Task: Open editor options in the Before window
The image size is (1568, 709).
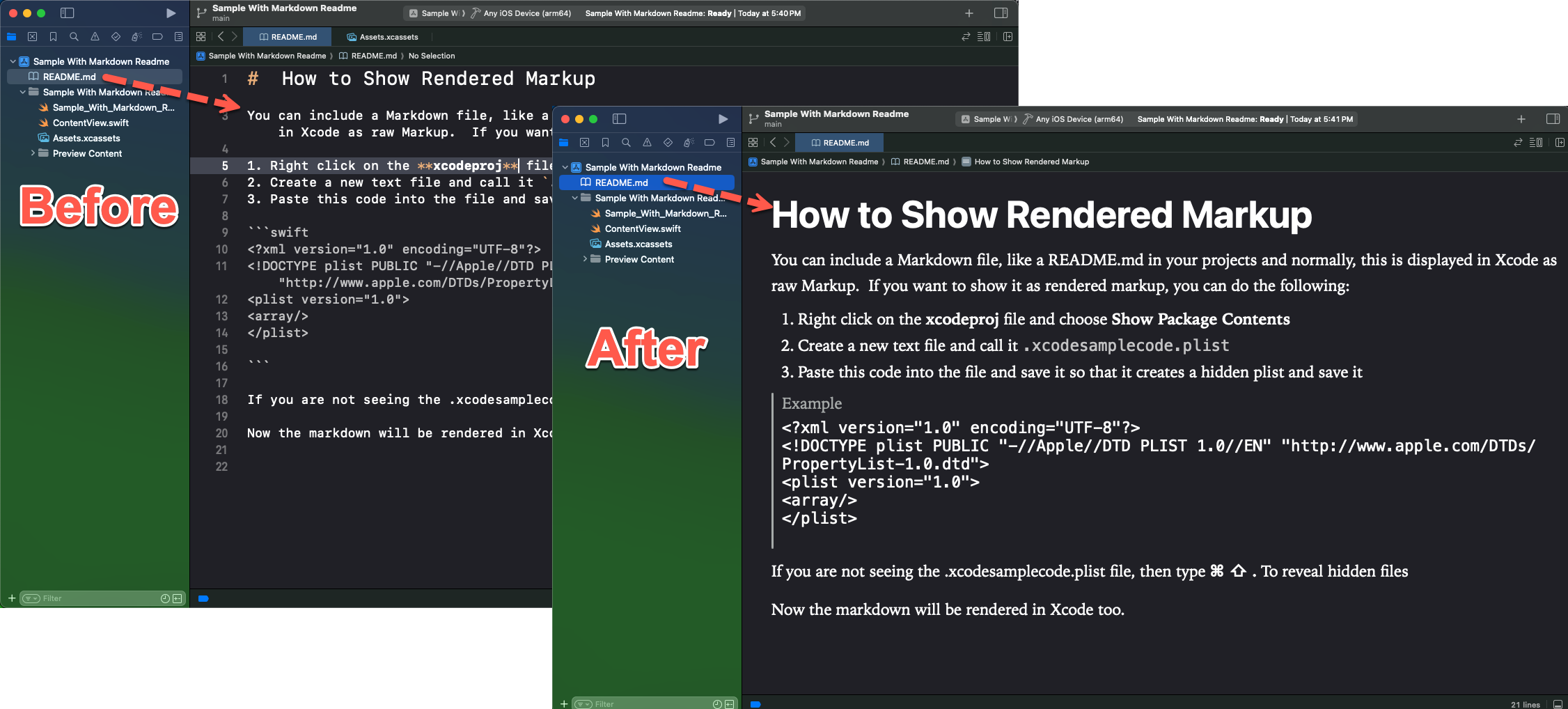Action: coord(984,37)
